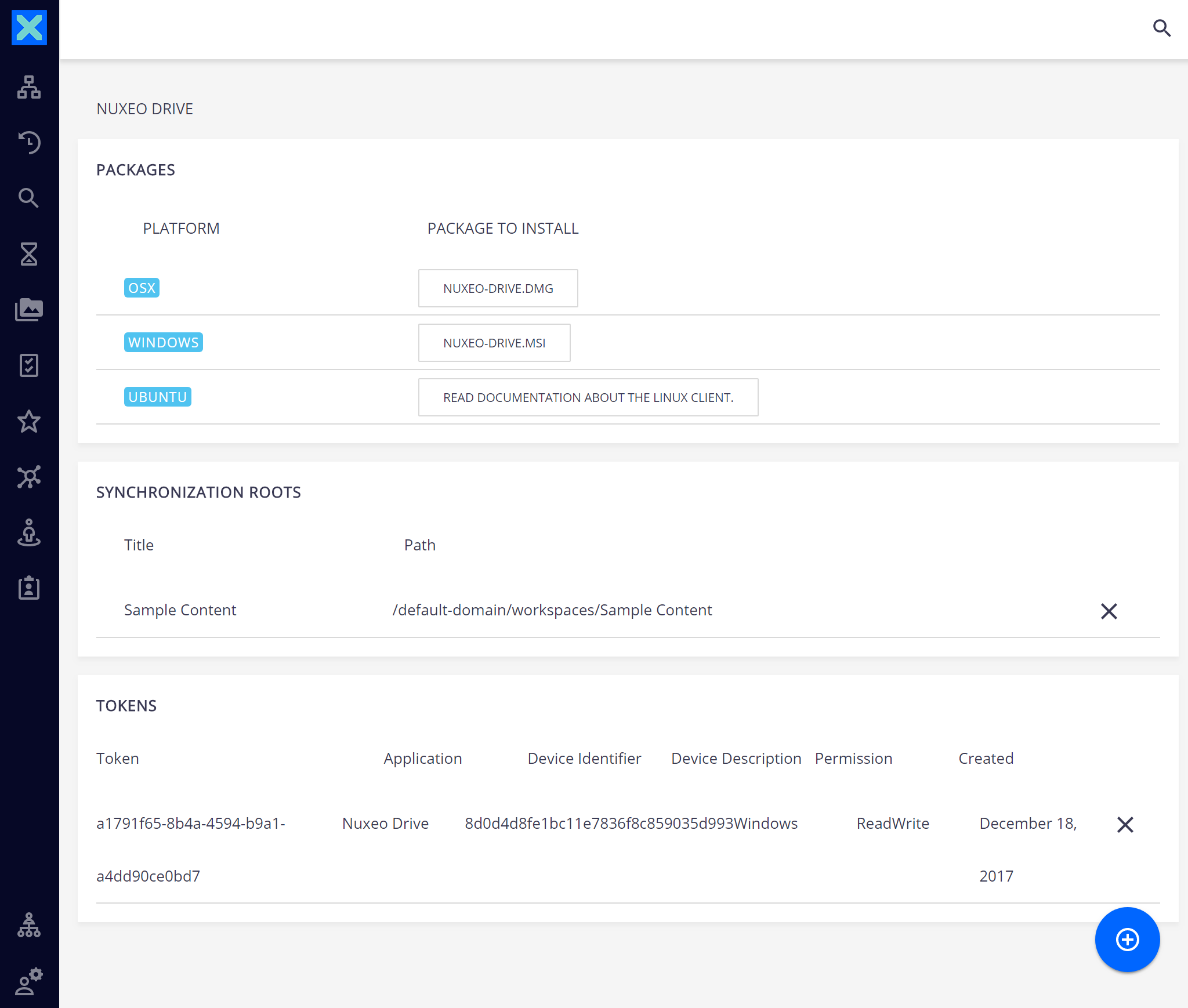This screenshot has height=1008, width=1188.
Task: Remove the Sample Content synchronization root
Action: [1109, 611]
